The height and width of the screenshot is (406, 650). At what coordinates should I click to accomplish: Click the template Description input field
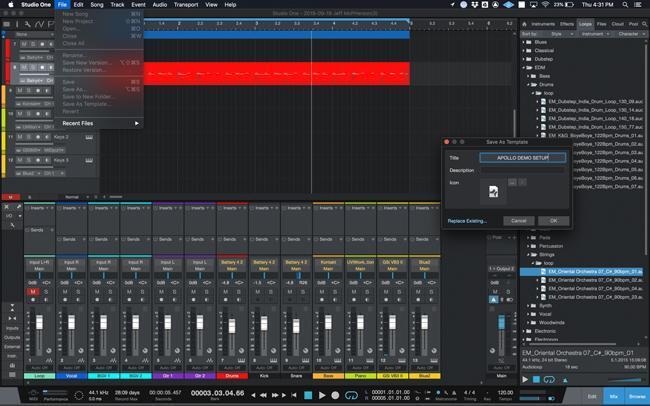[522, 170]
